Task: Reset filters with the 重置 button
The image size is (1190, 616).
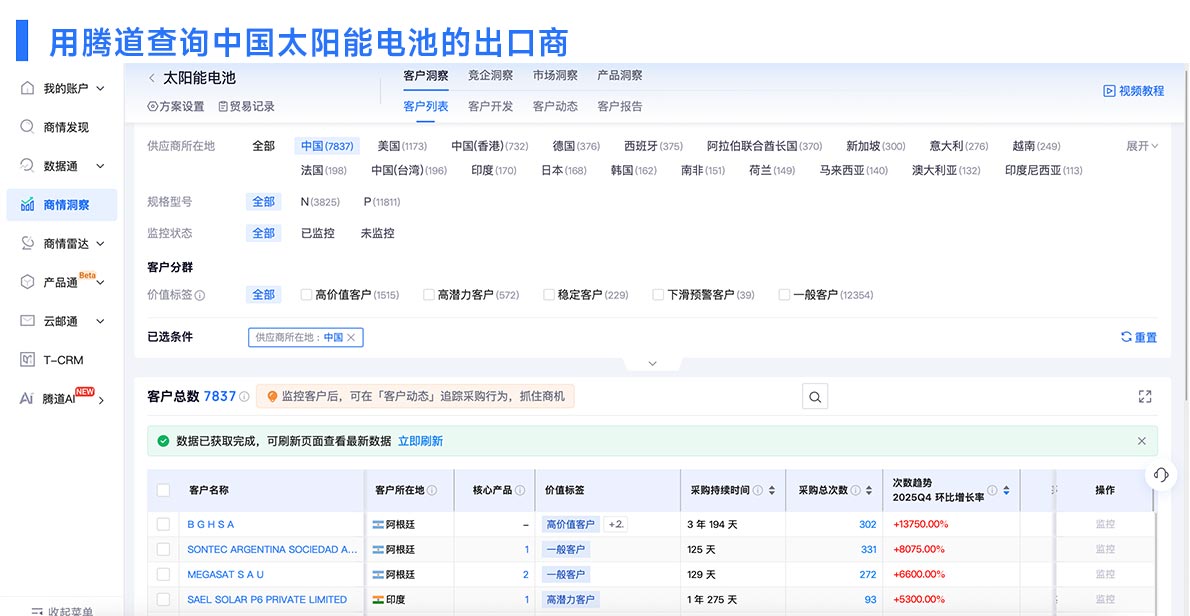Action: [1138, 337]
